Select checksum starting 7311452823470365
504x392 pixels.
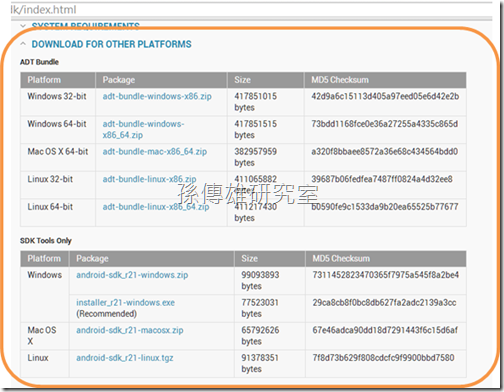pyautogui.click(x=385, y=275)
